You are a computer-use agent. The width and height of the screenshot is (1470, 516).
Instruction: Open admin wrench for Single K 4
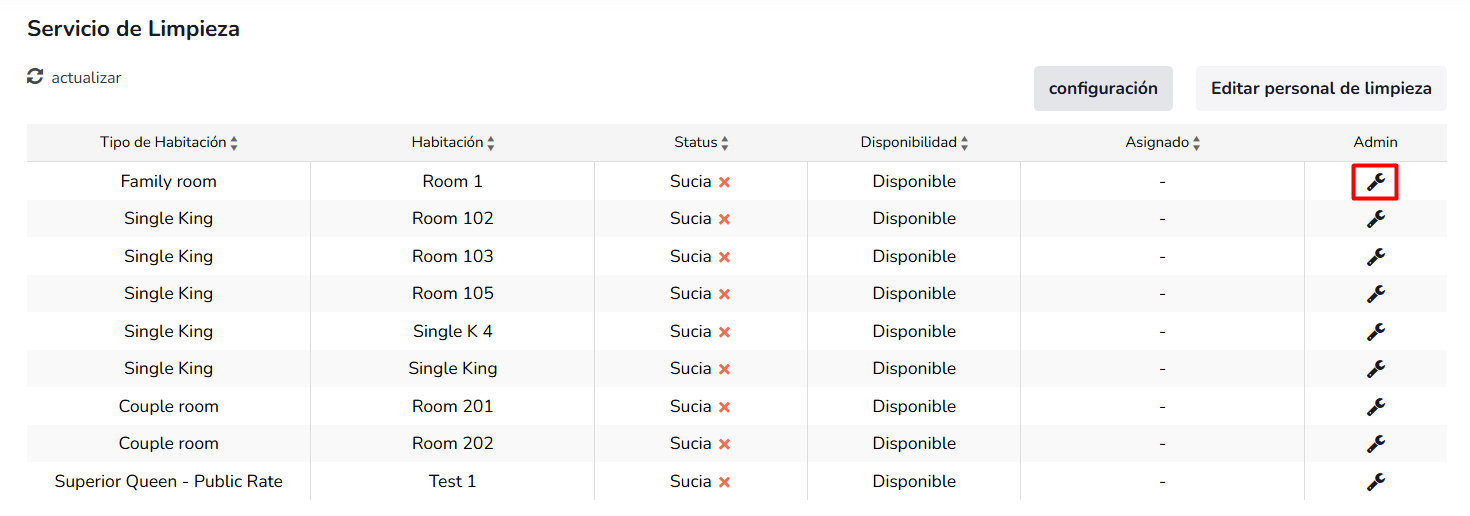1375,332
